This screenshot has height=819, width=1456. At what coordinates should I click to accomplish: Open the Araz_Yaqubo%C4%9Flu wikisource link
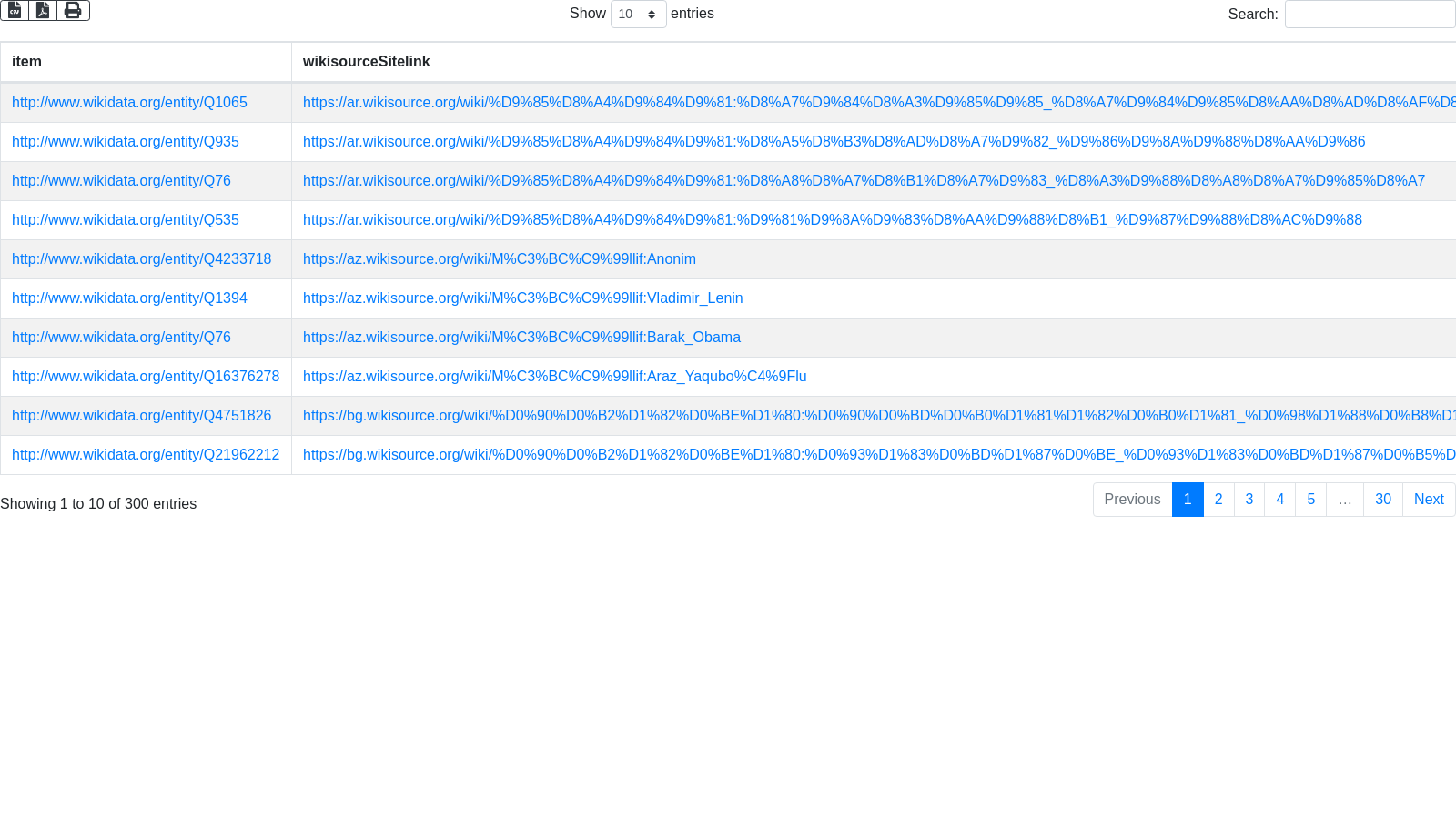tap(554, 377)
